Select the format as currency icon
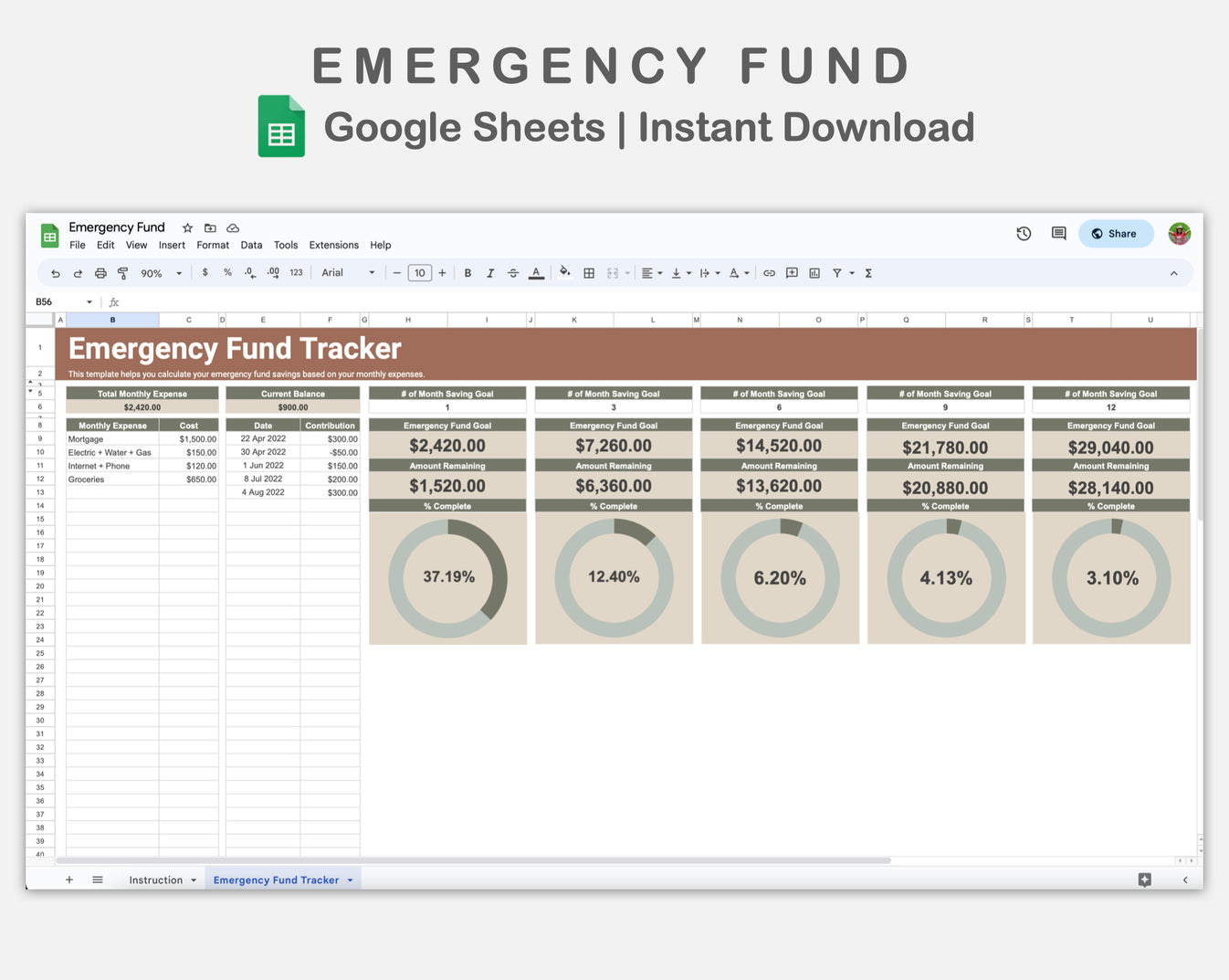Viewport: 1229px width, 980px height. [205, 273]
